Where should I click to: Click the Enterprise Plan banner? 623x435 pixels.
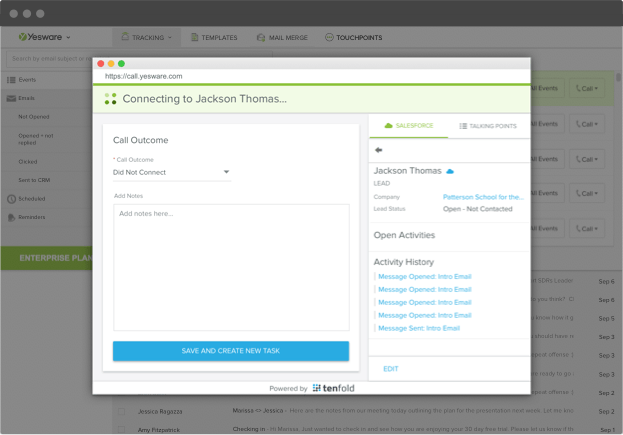[x=46, y=258]
